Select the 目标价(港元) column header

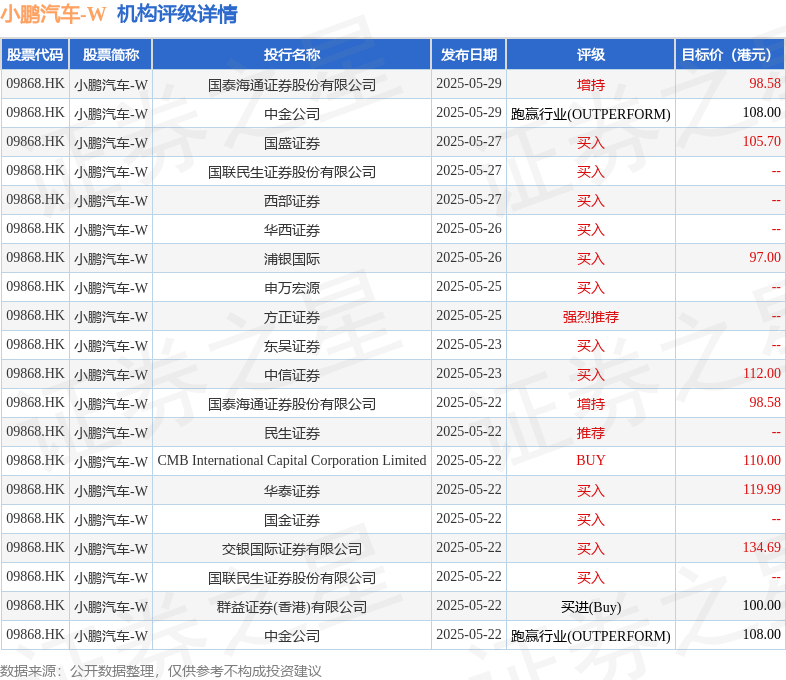point(730,55)
